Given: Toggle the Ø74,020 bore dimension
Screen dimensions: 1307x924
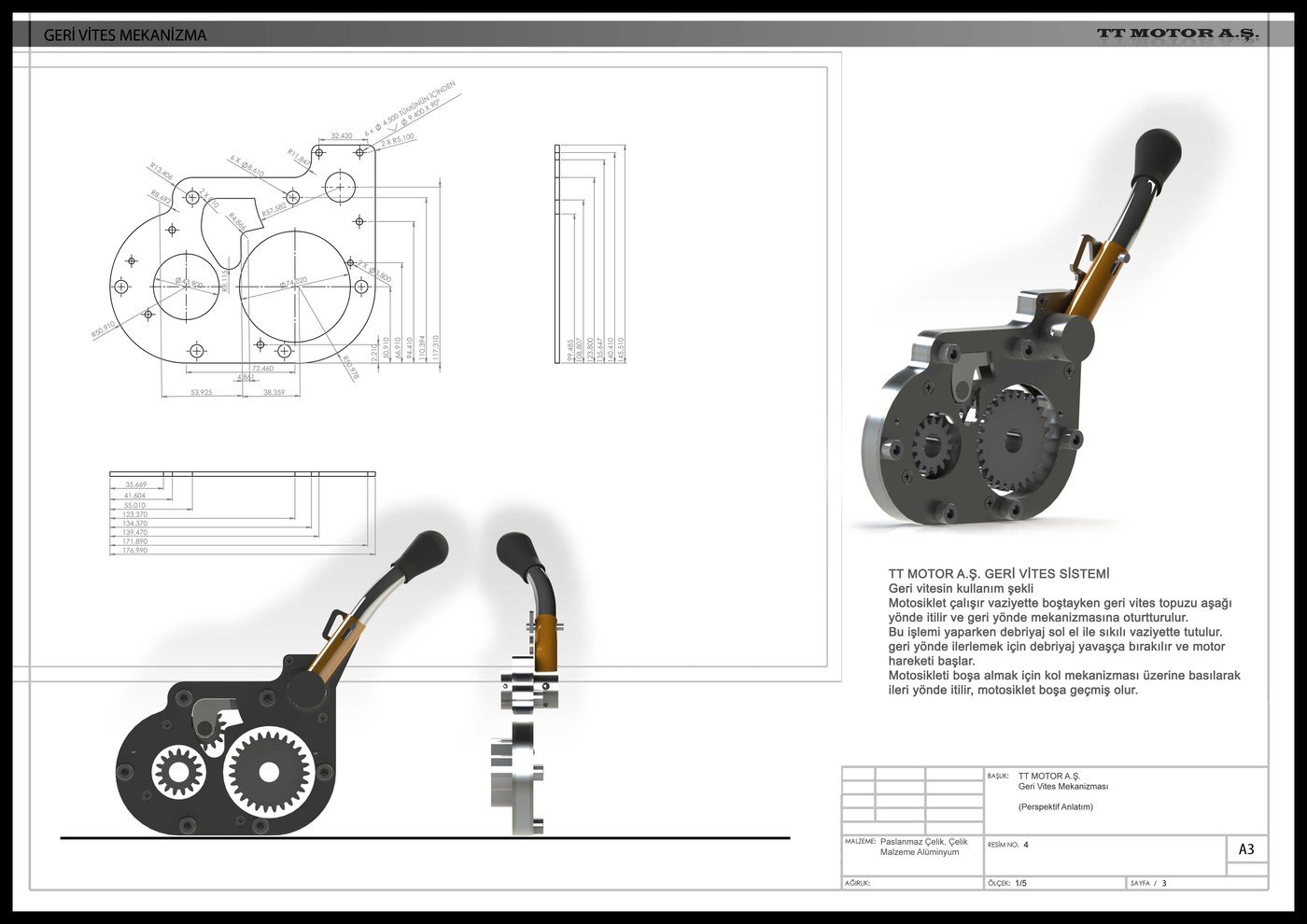Looking at the screenshot, I should click(294, 283).
